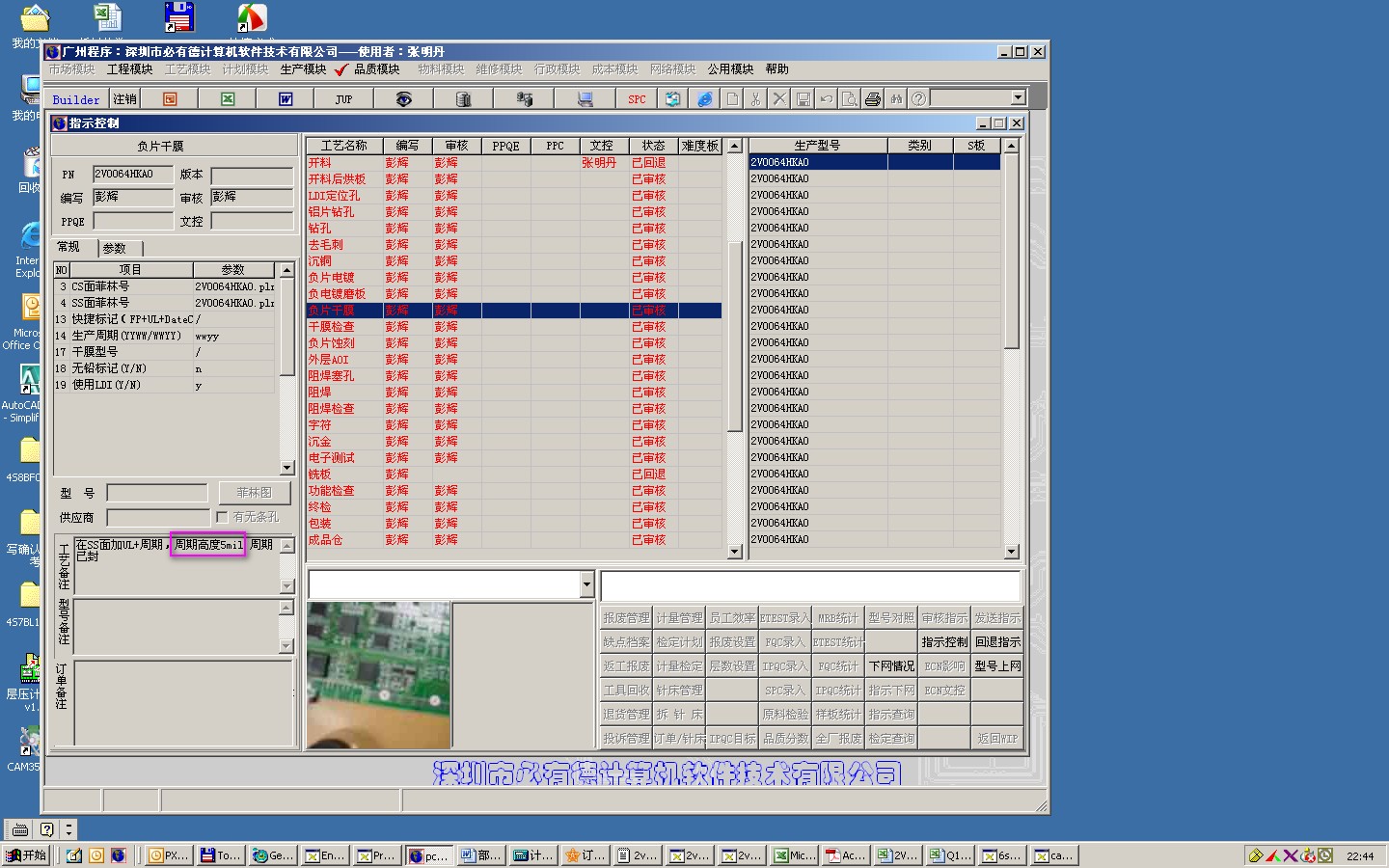
Task: Open the dropdown above the PCB photo
Action: (586, 583)
